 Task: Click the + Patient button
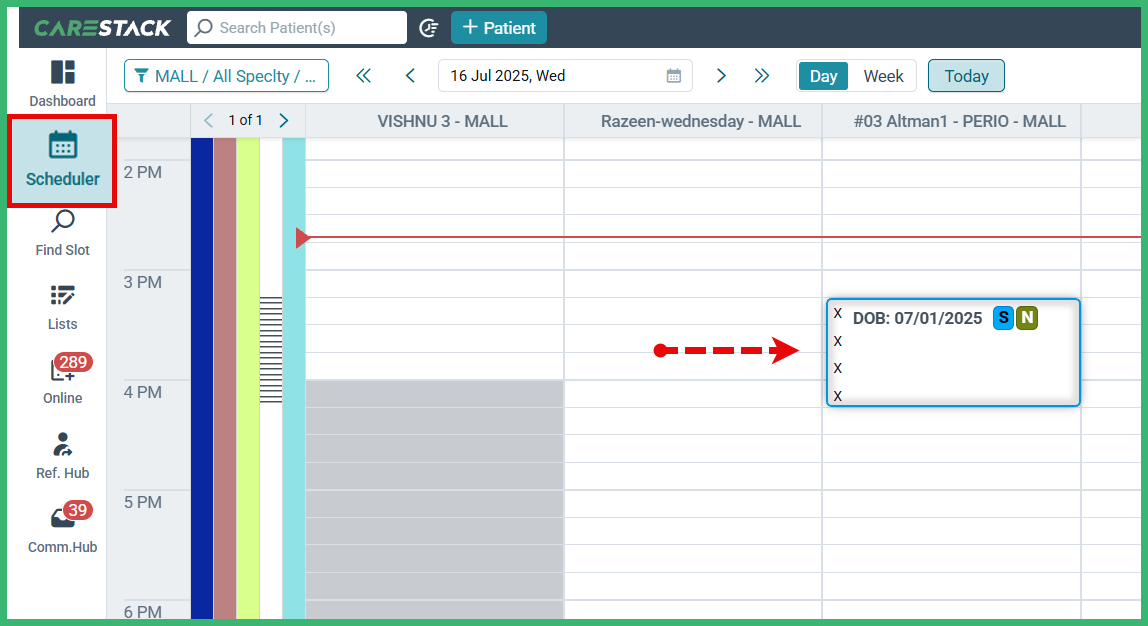click(x=498, y=27)
